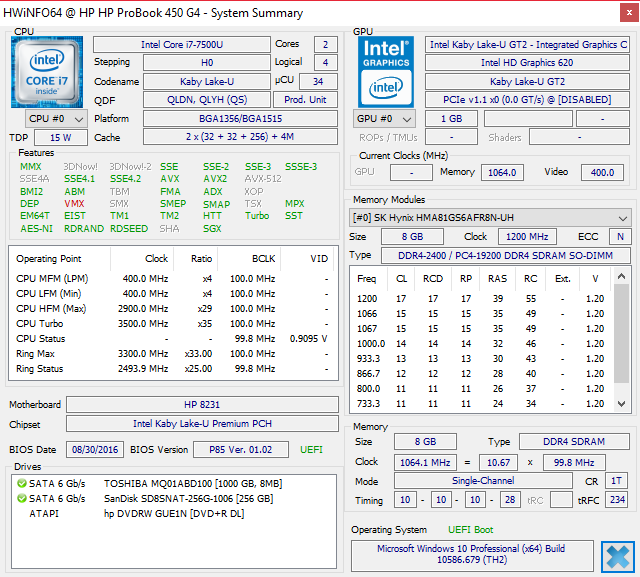Open the CPU #0 selector dropdown
This screenshot has height=577, width=640.
pyautogui.click(x=56, y=119)
